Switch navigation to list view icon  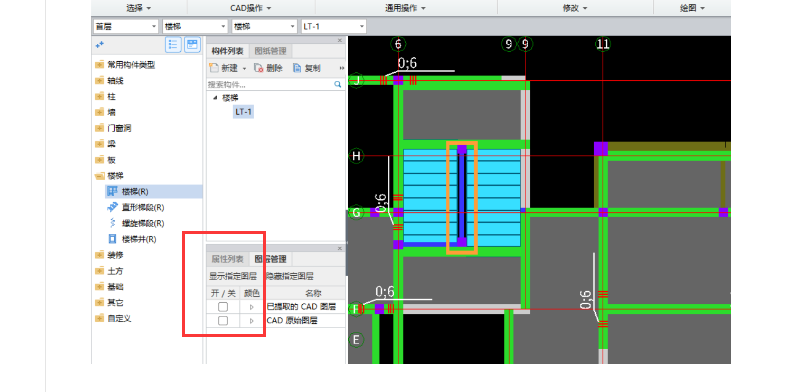click(174, 45)
